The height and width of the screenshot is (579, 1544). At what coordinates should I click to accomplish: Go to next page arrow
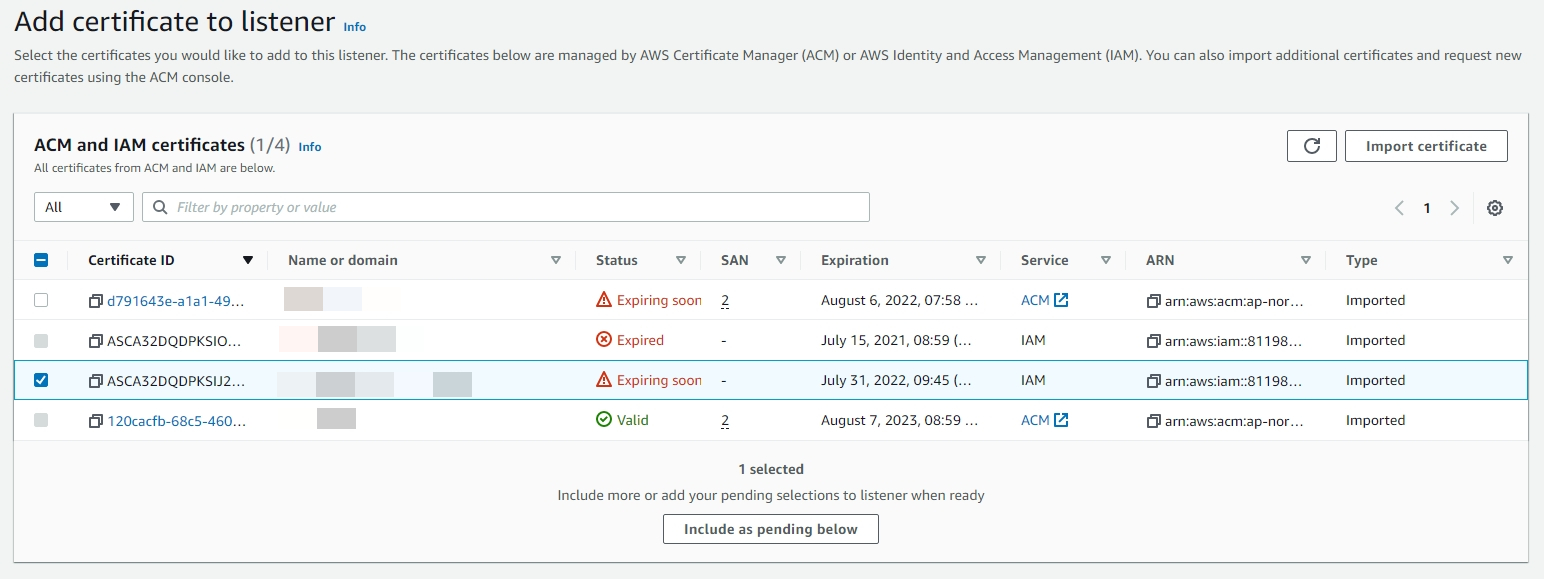click(1454, 208)
